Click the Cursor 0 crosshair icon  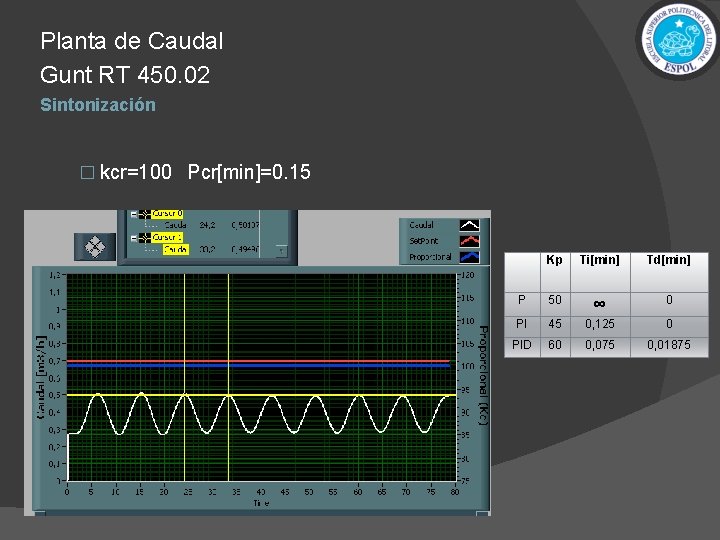coord(145,214)
